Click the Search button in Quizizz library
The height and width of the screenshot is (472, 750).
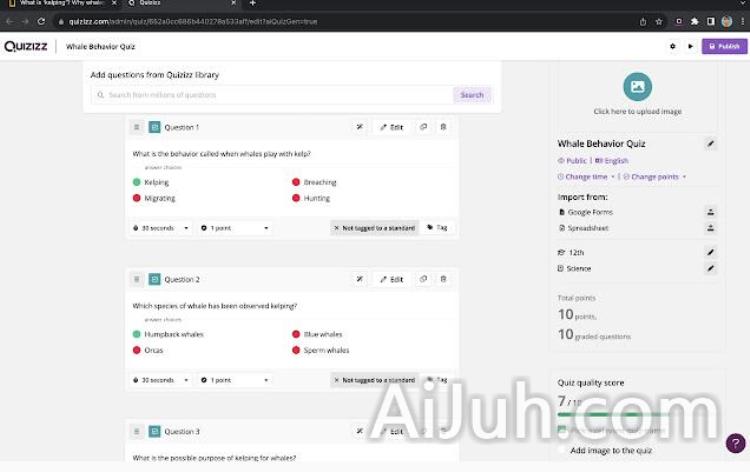coord(472,95)
